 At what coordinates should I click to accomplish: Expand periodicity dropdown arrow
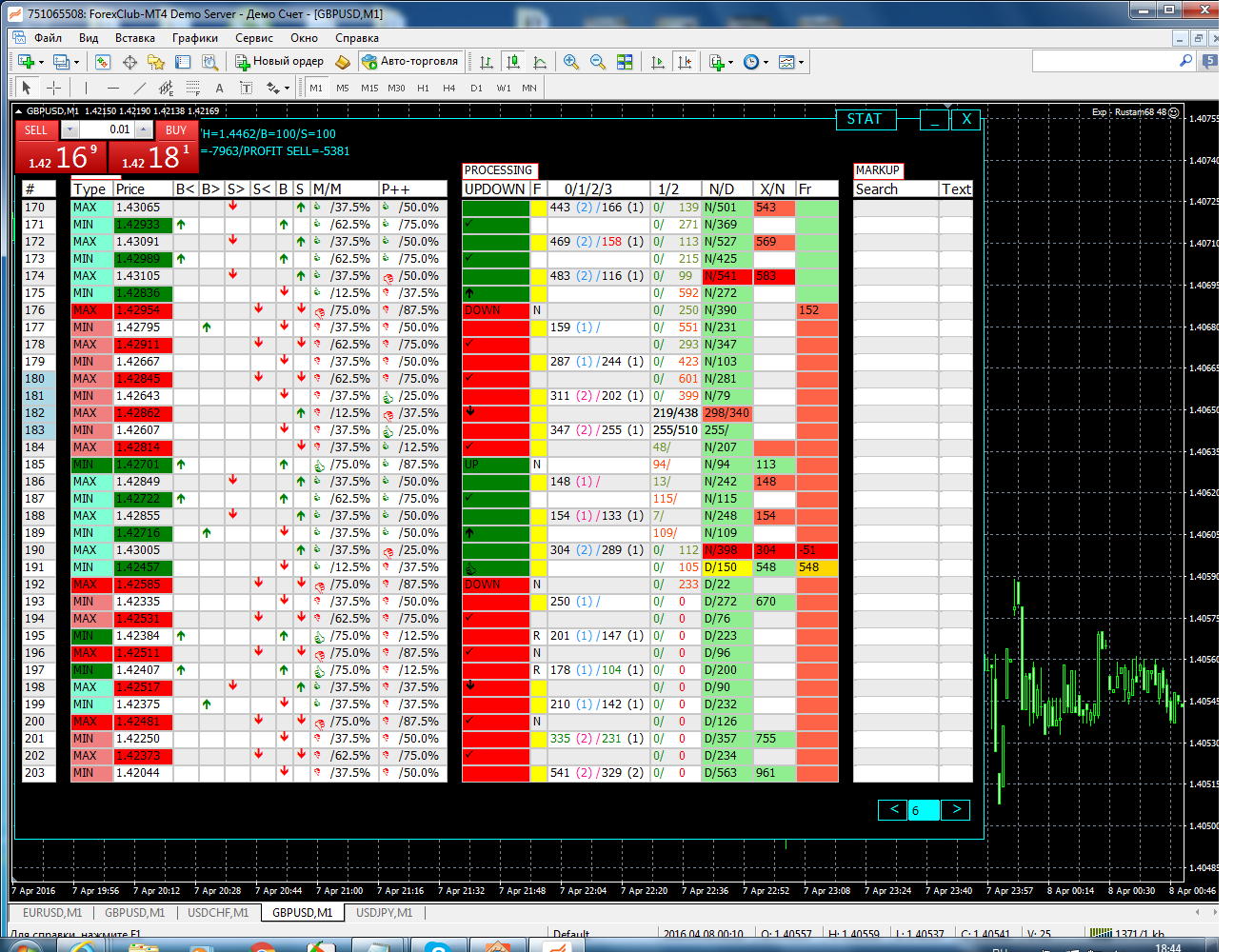click(x=766, y=63)
